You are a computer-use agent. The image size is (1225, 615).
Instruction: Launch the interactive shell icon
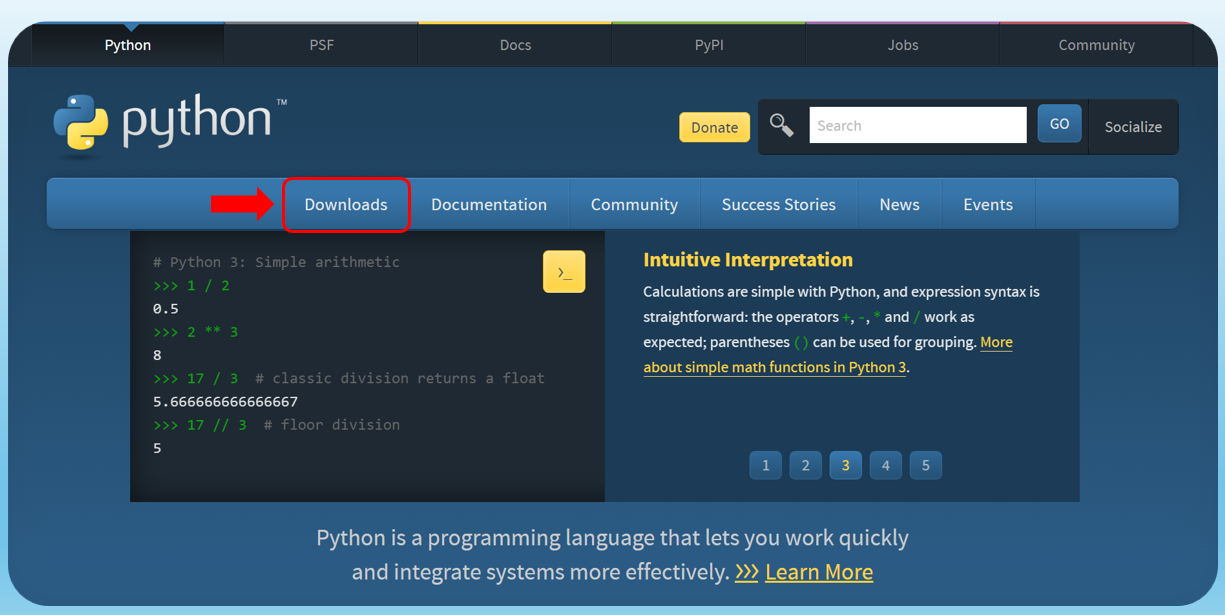[x=564, y=272]
